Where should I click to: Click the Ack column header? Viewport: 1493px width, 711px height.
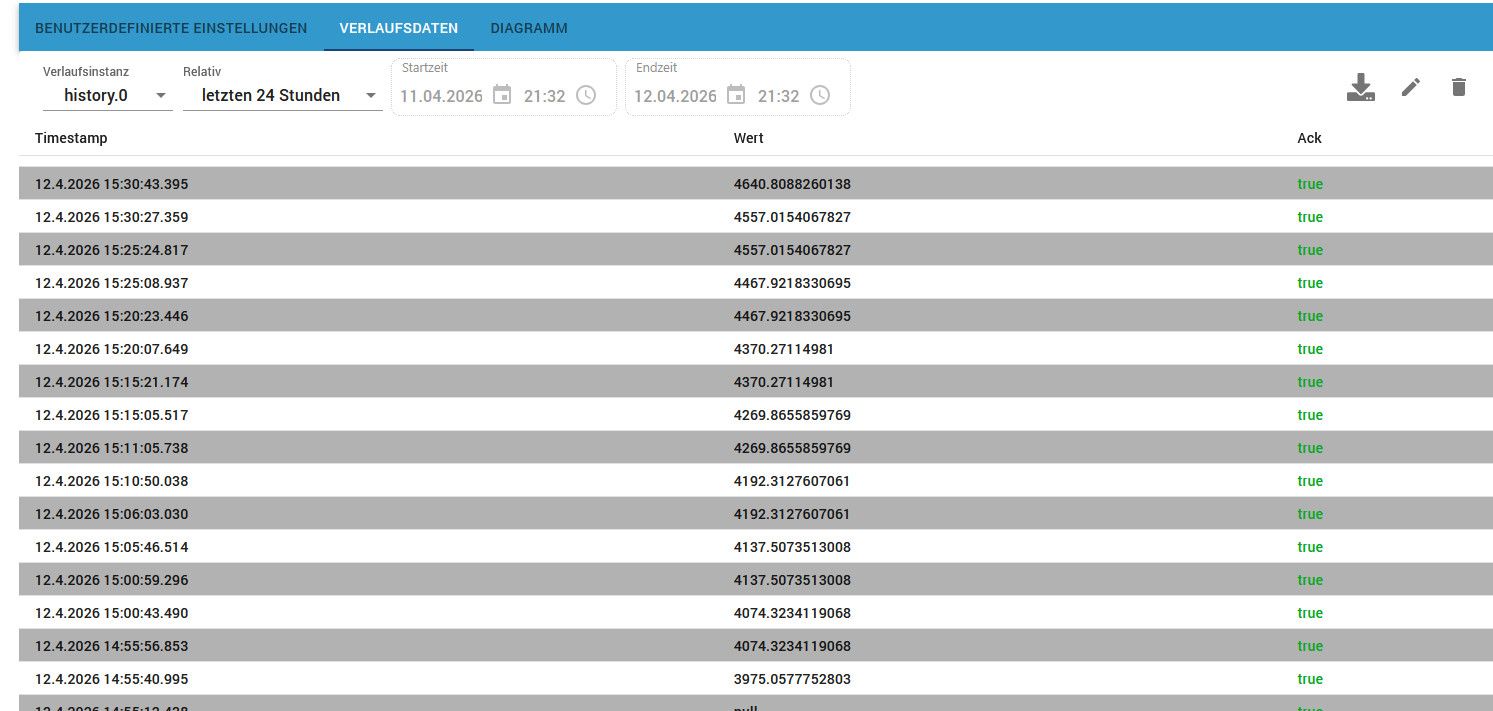tap(1309, 138)
